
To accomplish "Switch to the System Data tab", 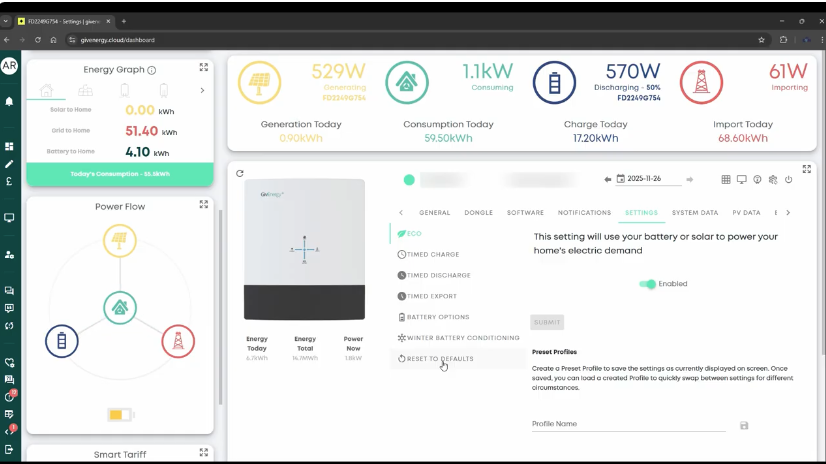I will point(694,213).
